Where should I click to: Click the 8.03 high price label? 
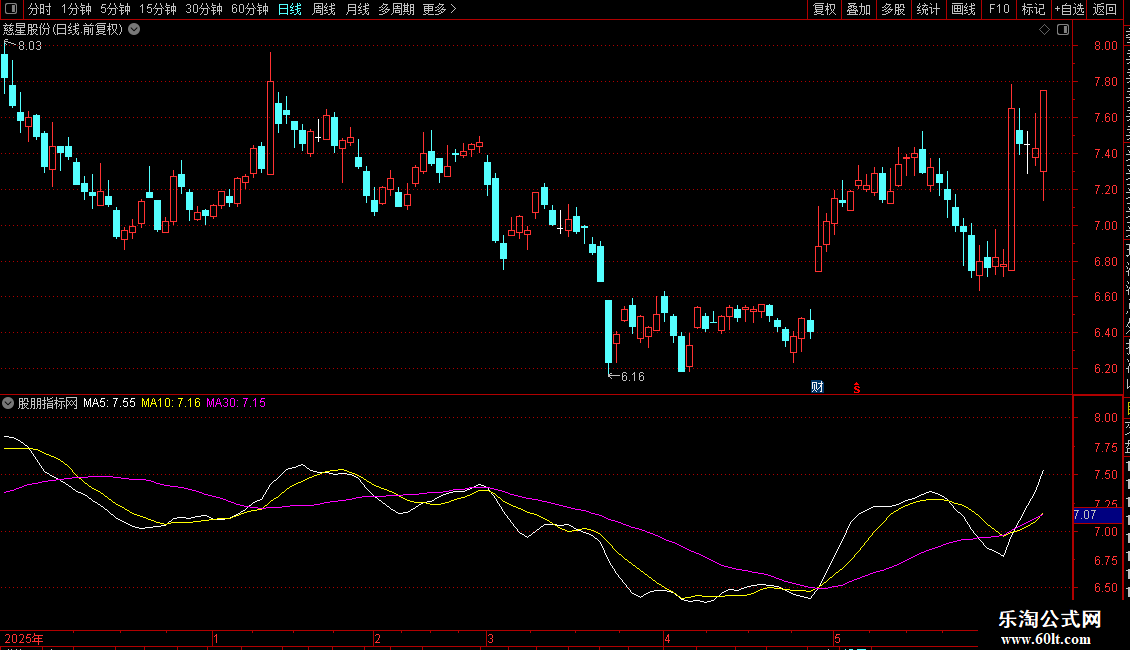point(30,45)
